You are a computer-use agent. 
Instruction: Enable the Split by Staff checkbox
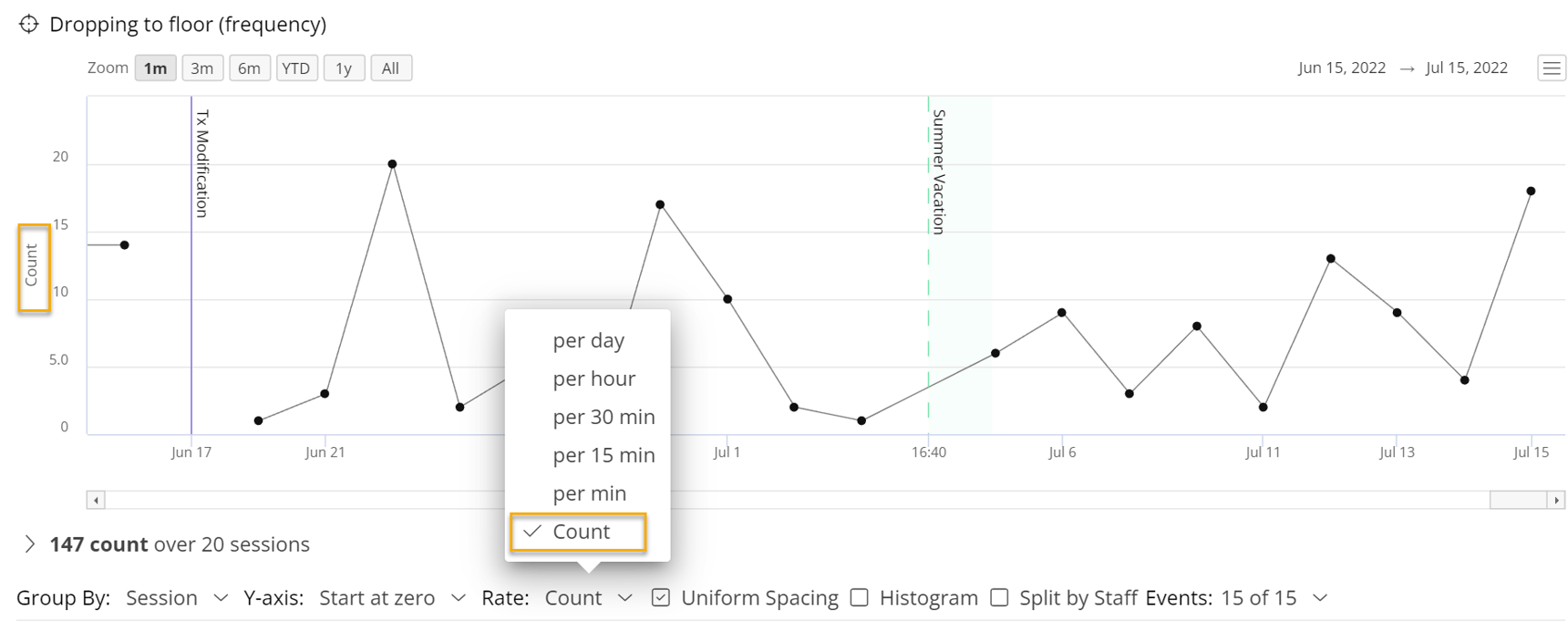[x=999, y=597]
